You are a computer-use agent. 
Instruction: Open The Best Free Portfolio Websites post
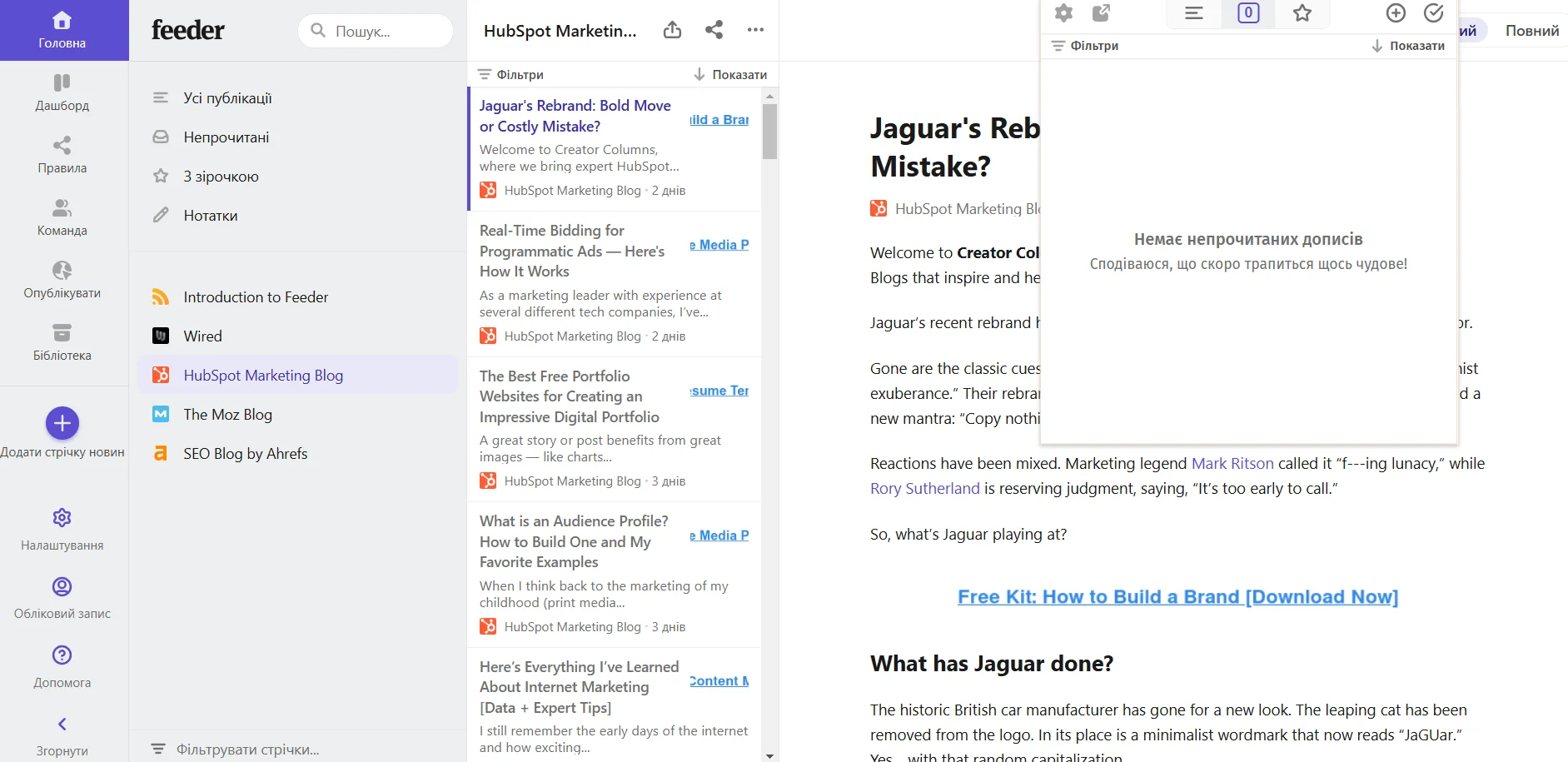click(615, 430)
